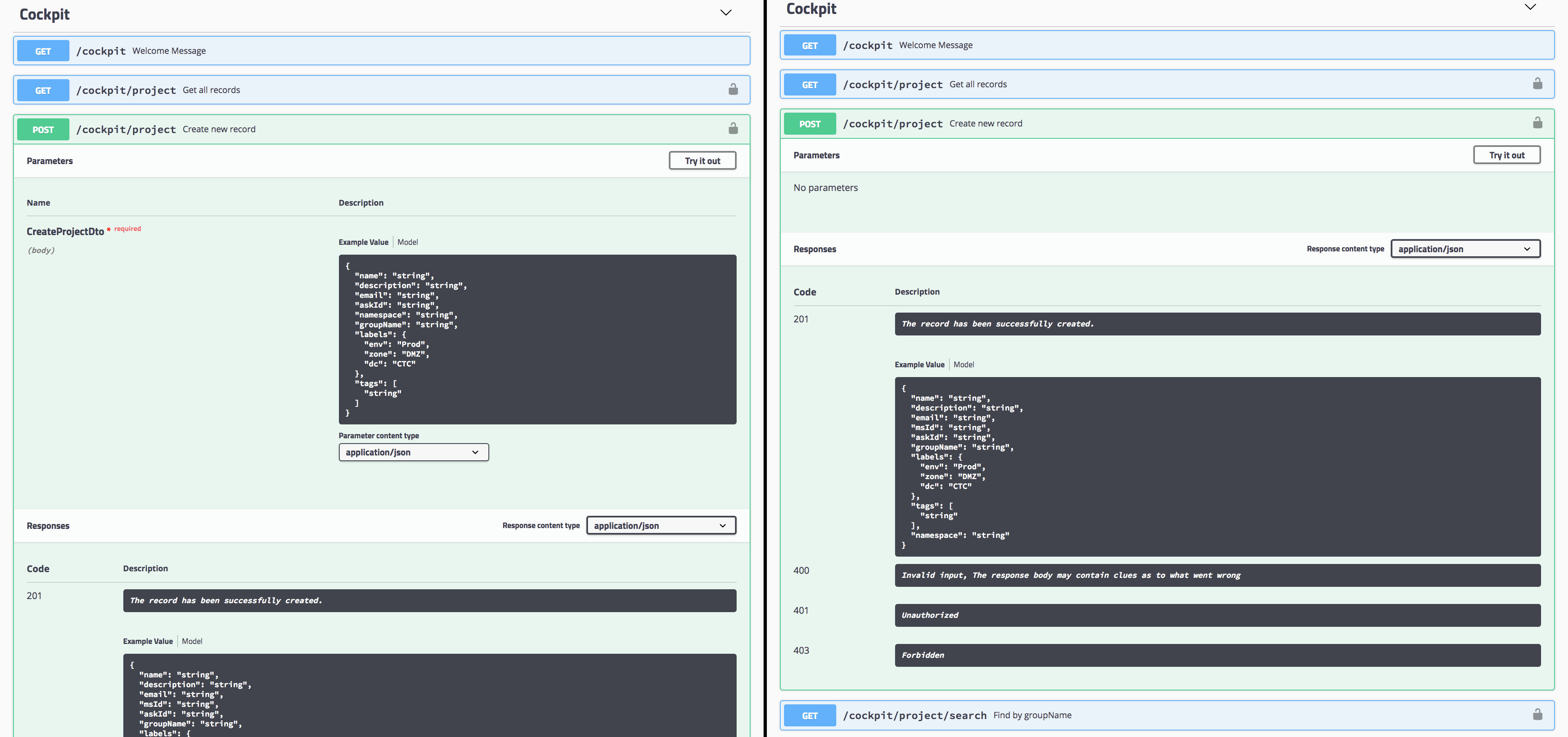Click lock icon on left GET /cockpit/project row
This screenshot has width=1568, height=737.
click(733, 90)
